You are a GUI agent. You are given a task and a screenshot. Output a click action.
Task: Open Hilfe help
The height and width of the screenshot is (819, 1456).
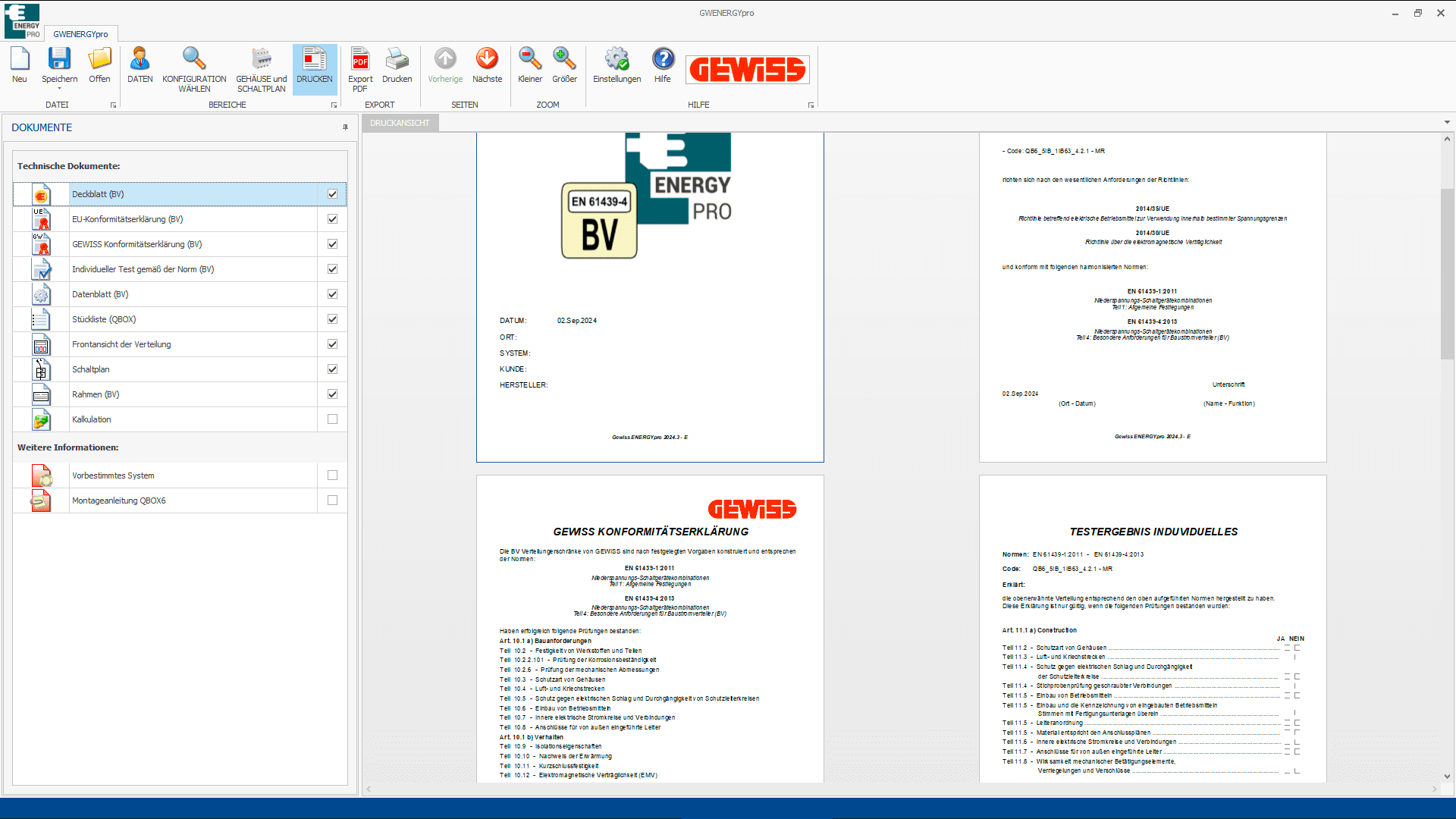pos(663,66)
